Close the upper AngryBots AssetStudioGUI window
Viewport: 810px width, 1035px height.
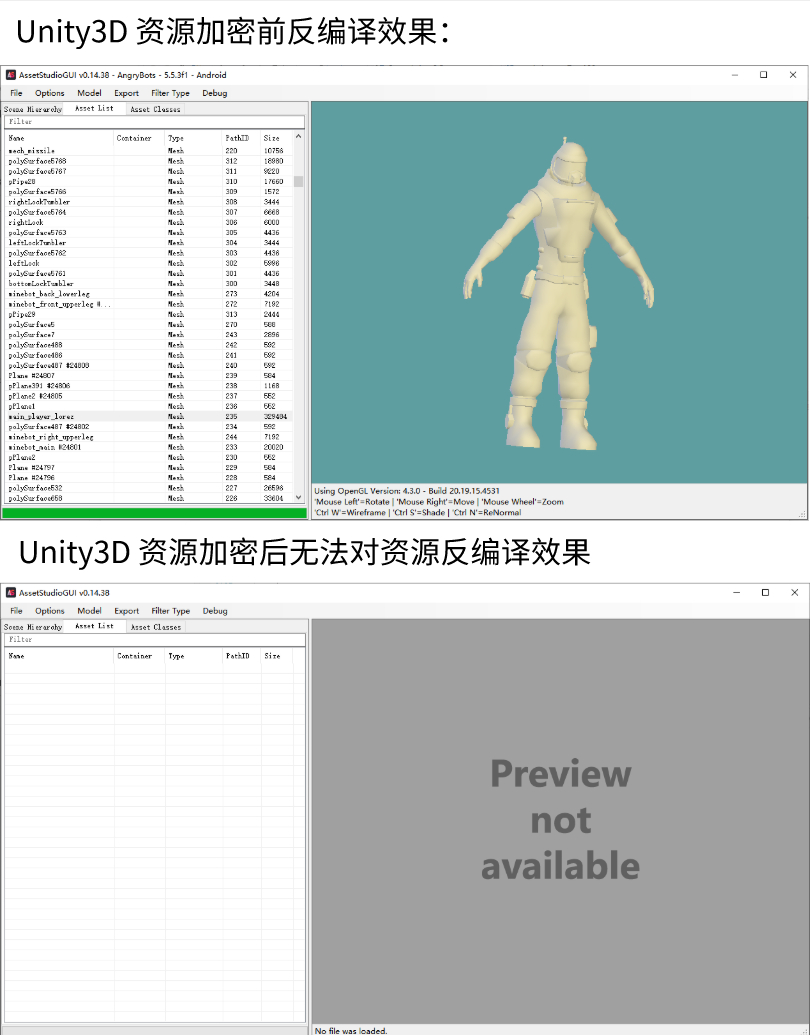coord(791,75)
